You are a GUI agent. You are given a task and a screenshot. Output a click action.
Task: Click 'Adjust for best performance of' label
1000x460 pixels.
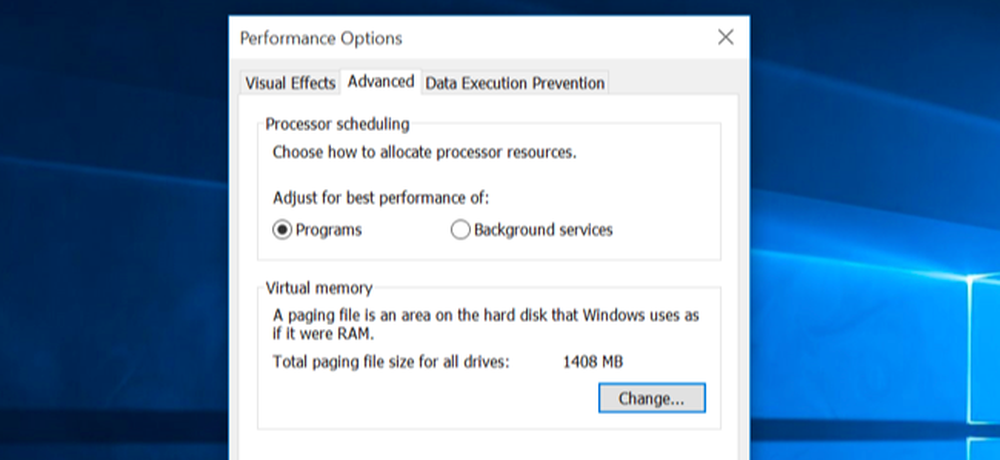[381, 198]
